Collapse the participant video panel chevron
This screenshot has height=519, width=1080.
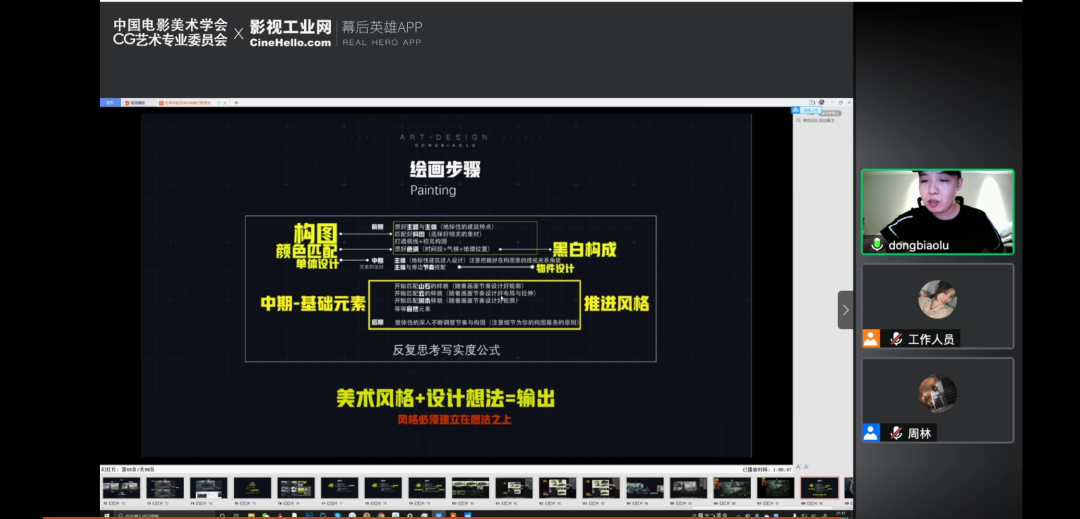coord(845,310)
